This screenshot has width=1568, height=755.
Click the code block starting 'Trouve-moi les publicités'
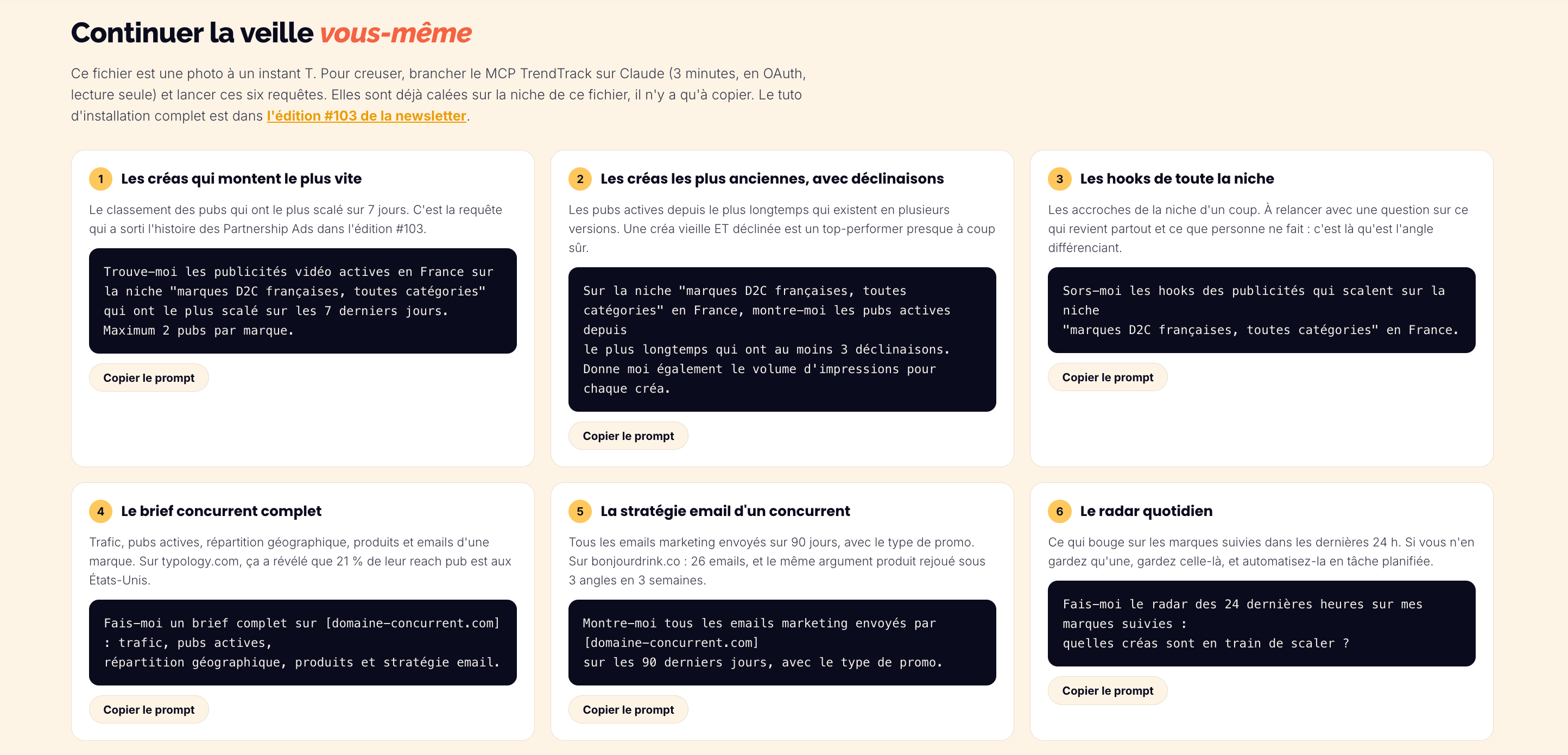point(302,301)
